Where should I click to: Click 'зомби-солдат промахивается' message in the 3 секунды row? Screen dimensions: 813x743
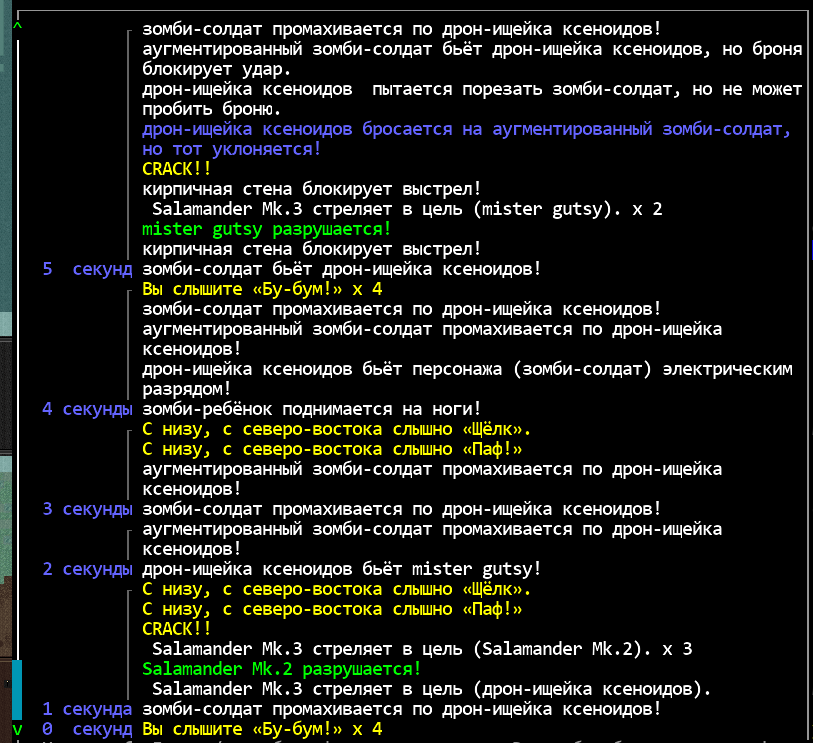click(x=402, y=509)
